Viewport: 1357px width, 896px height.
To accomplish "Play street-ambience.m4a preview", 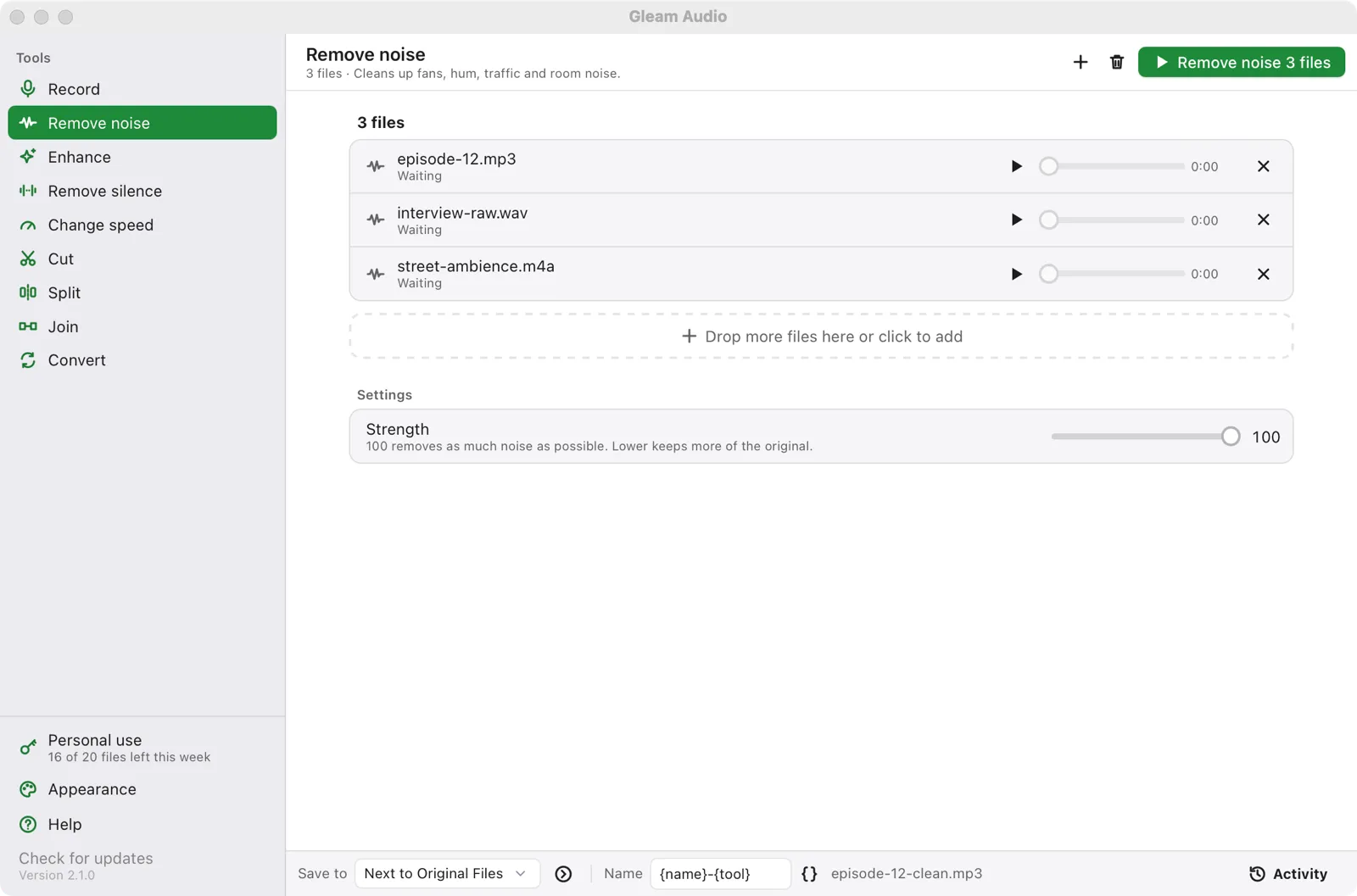I will [1016, 274].
